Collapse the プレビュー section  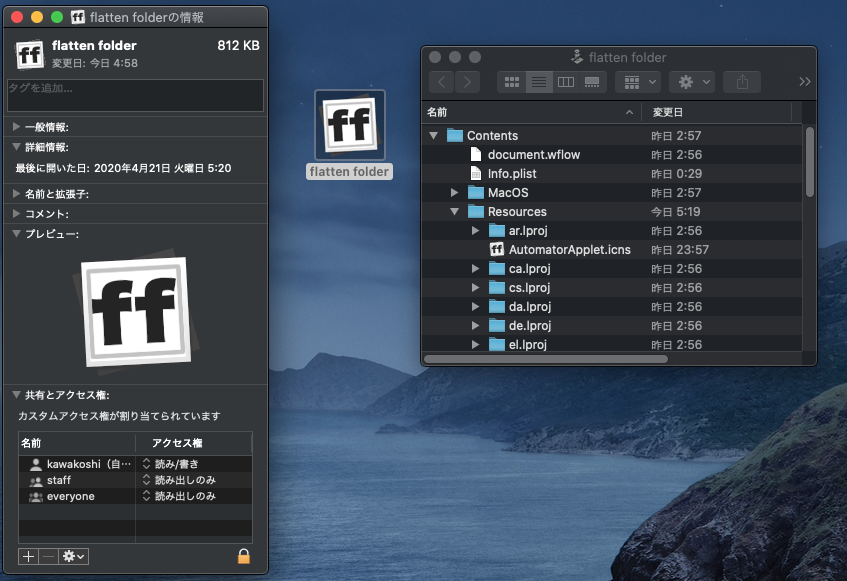16,233
